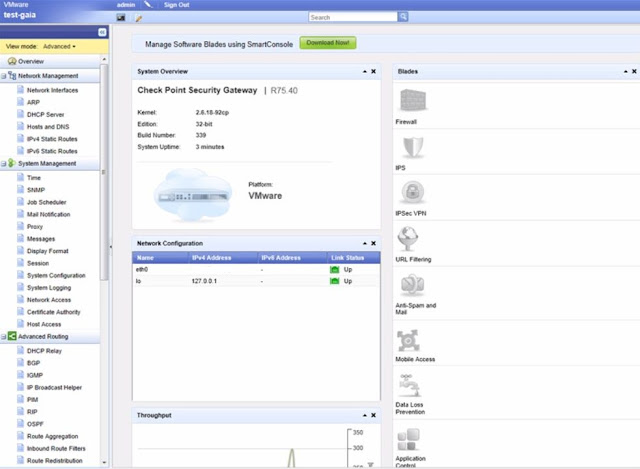This screenshot has width=640, height=469.
Task: Click the lo link status icon
Action: coord(334,281)
